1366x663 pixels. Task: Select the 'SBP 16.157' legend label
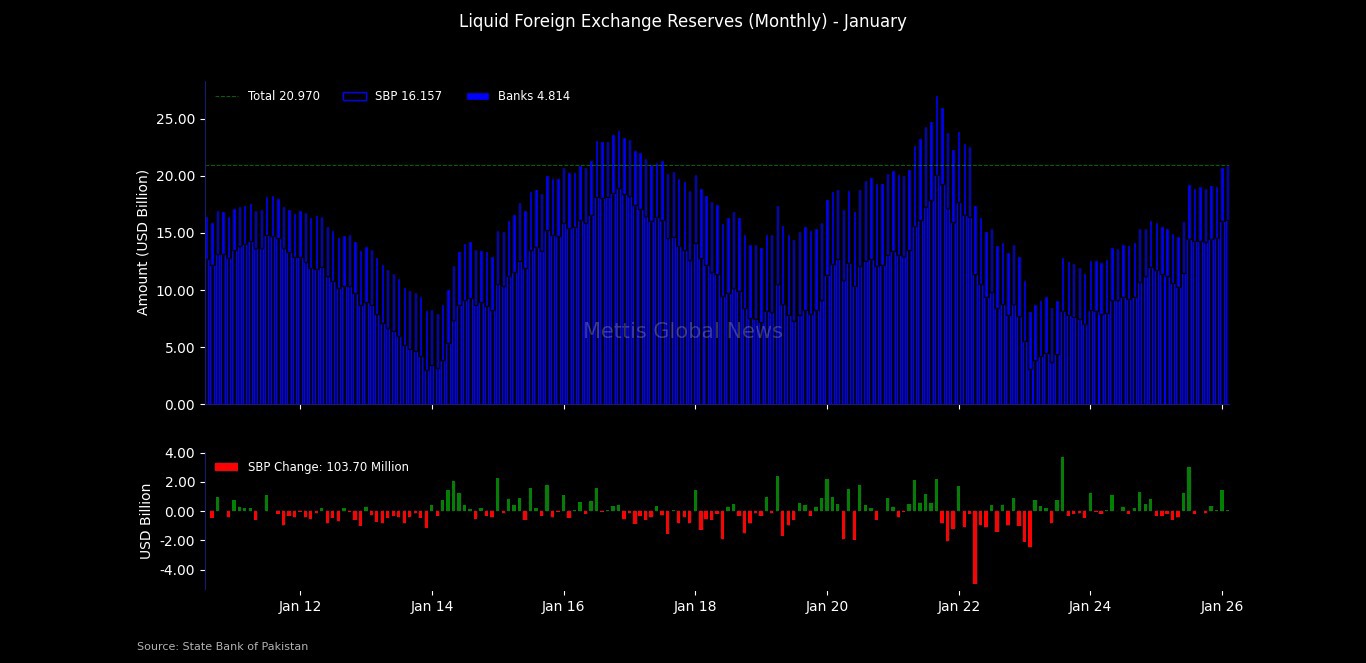coord(408,97)
